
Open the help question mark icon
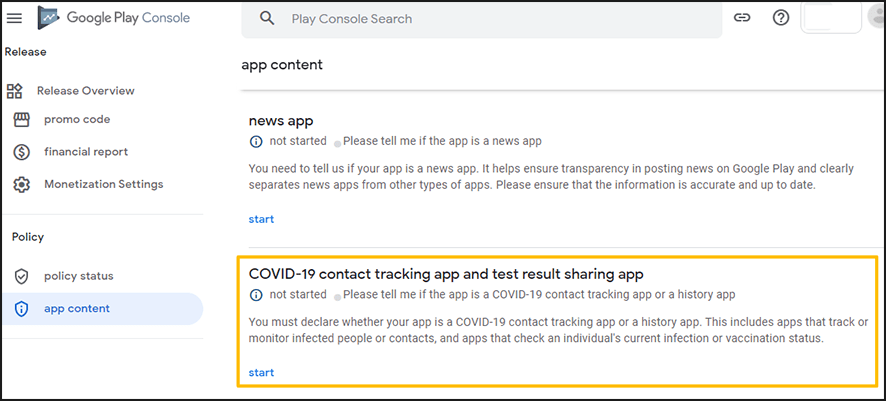click(781, 18)
